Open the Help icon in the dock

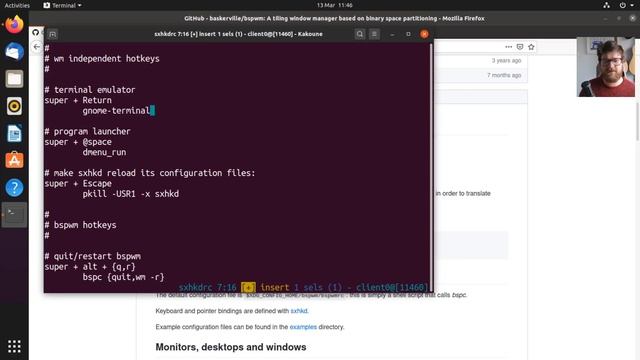click(14, 188)
